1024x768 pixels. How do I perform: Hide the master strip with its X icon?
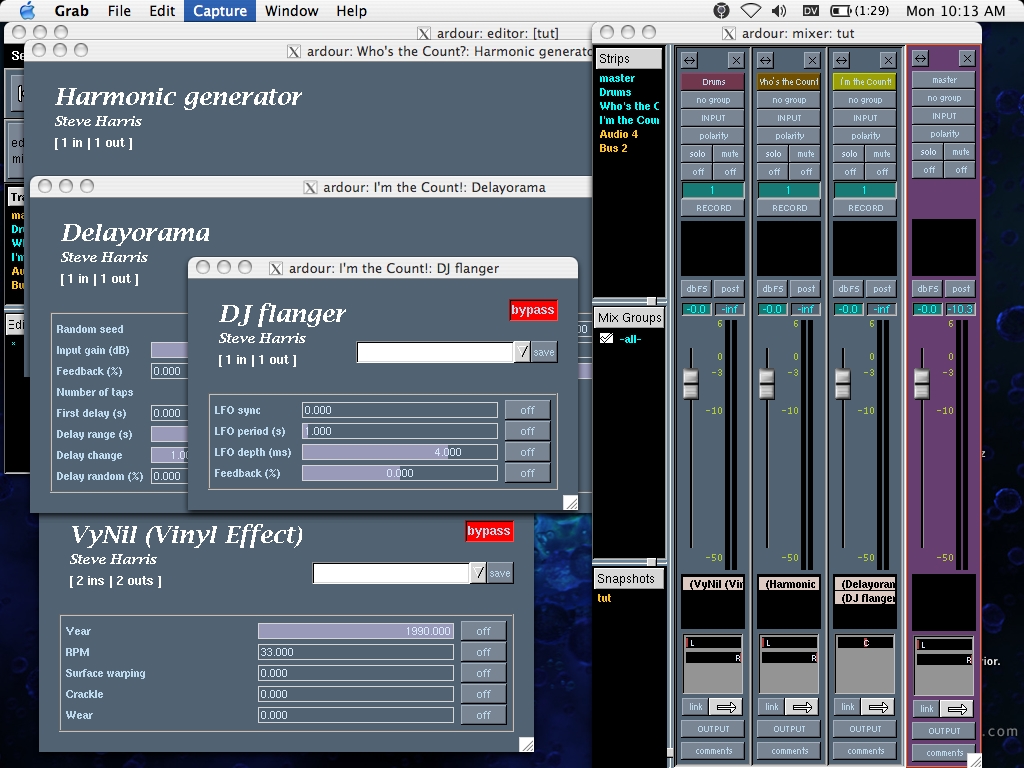pyautogui.click(x=966, y=59)
